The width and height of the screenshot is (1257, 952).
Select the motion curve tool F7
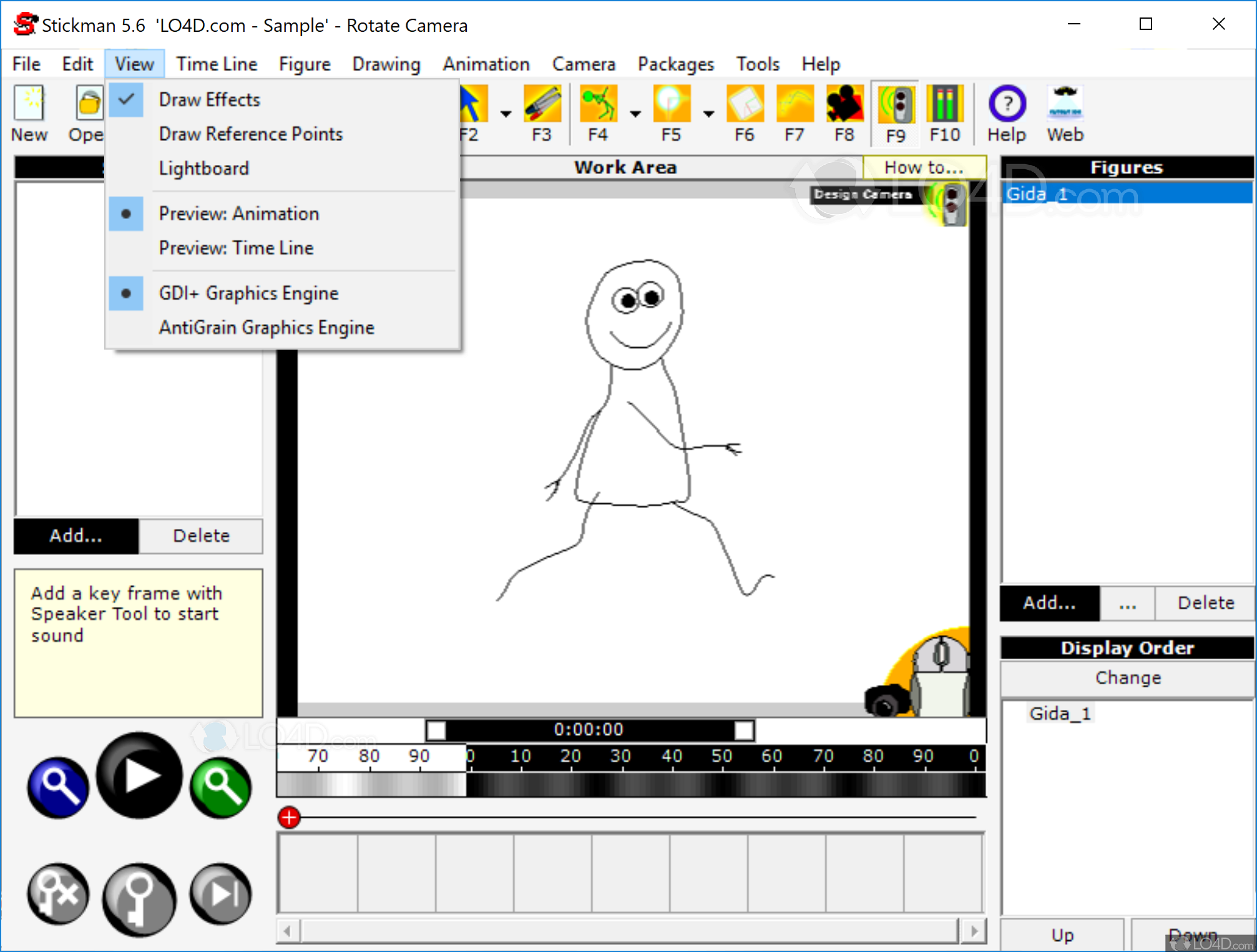click(x=794, y=105)
